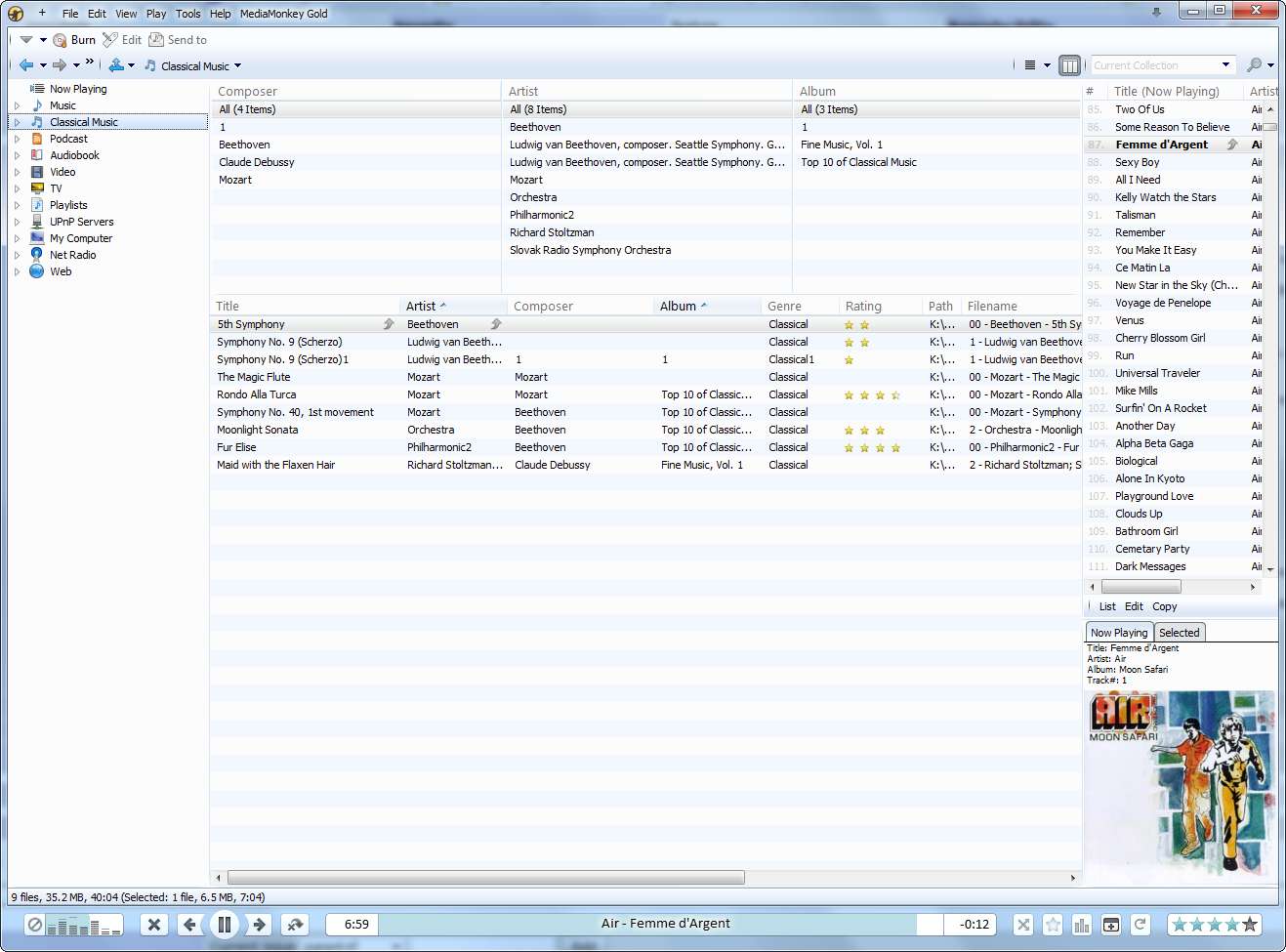The height and width of the screenshot is (952, 1286).
Task: Sort tracks by the Rating column header
Action: pos(863,307)
